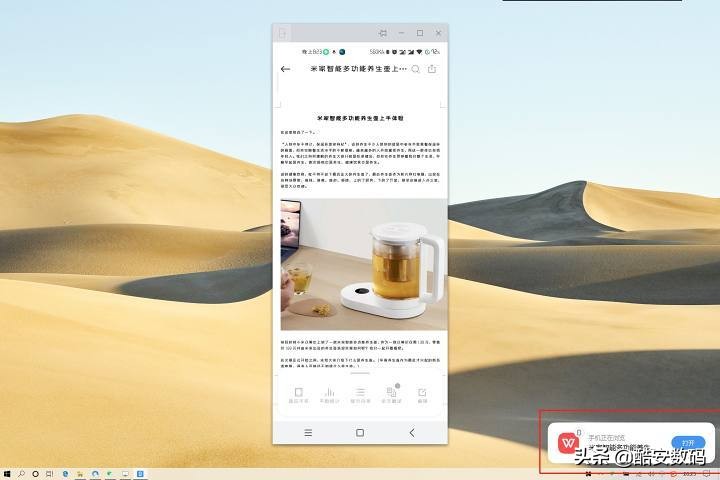Viewport: 720px width, 480px height.
Task: Tap the share icon beside the search icon
Action: click(432, 69)
